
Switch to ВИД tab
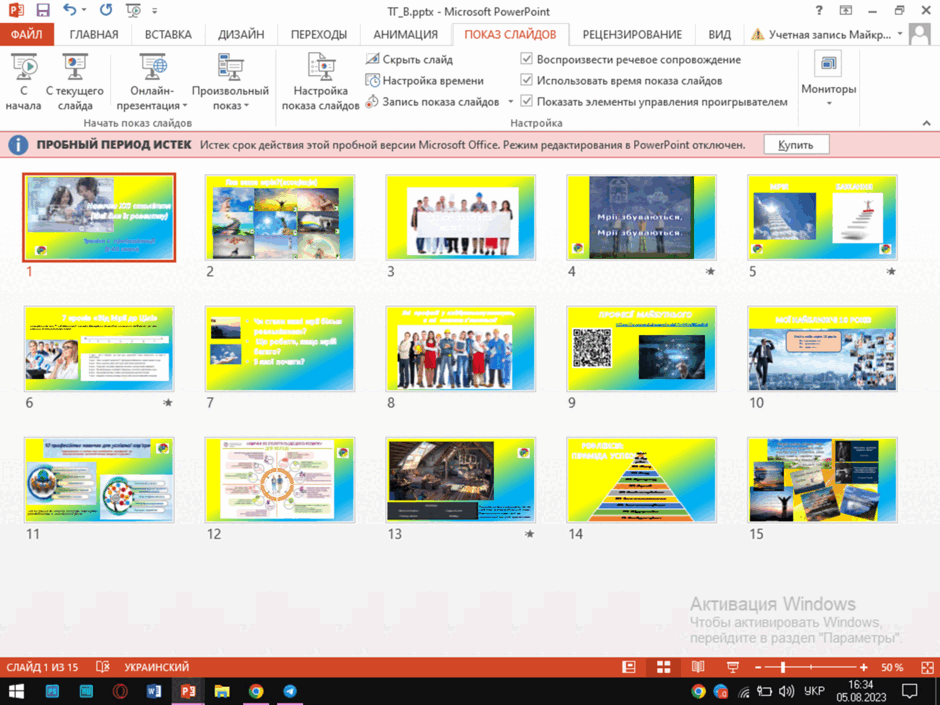[x=719, y=34]
